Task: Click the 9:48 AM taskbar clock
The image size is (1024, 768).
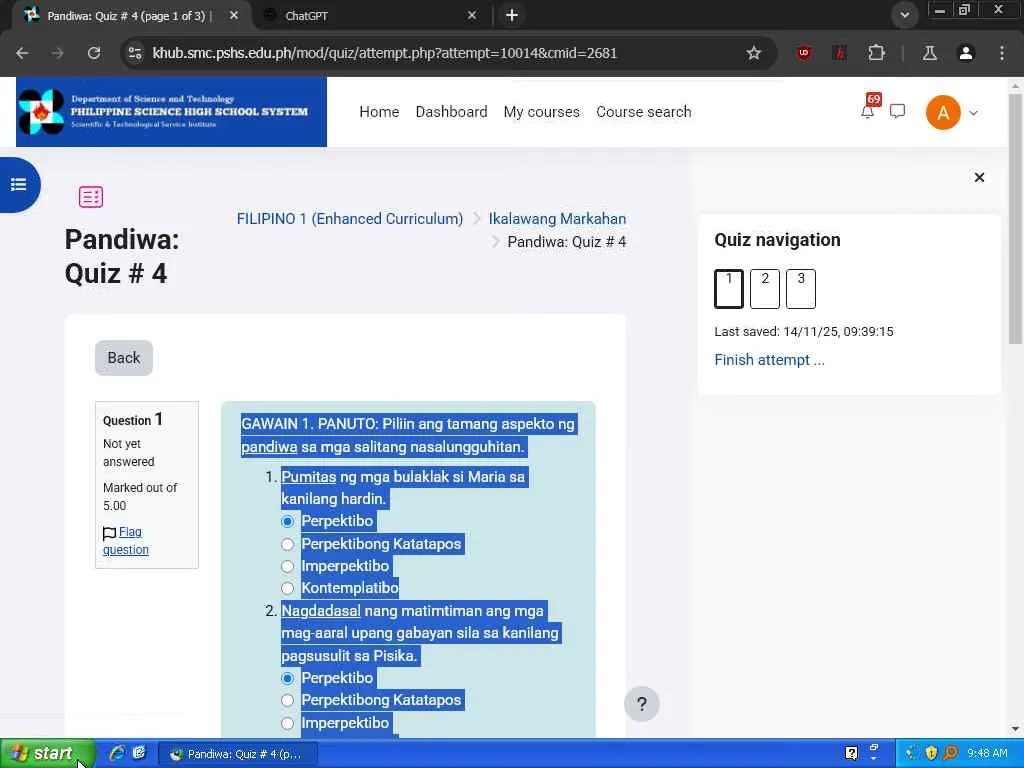Action: pyautogui.click(x=987, y=754)
